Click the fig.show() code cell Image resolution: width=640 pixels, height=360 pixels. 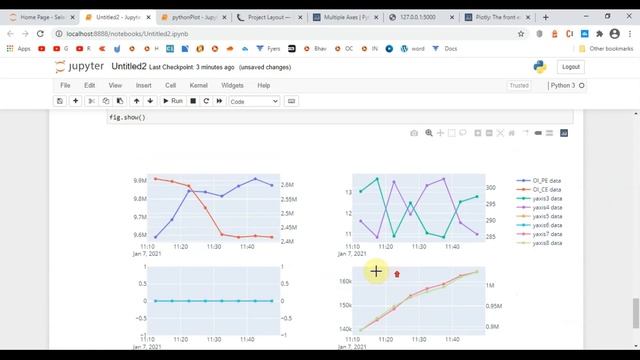tap(340, 118)
